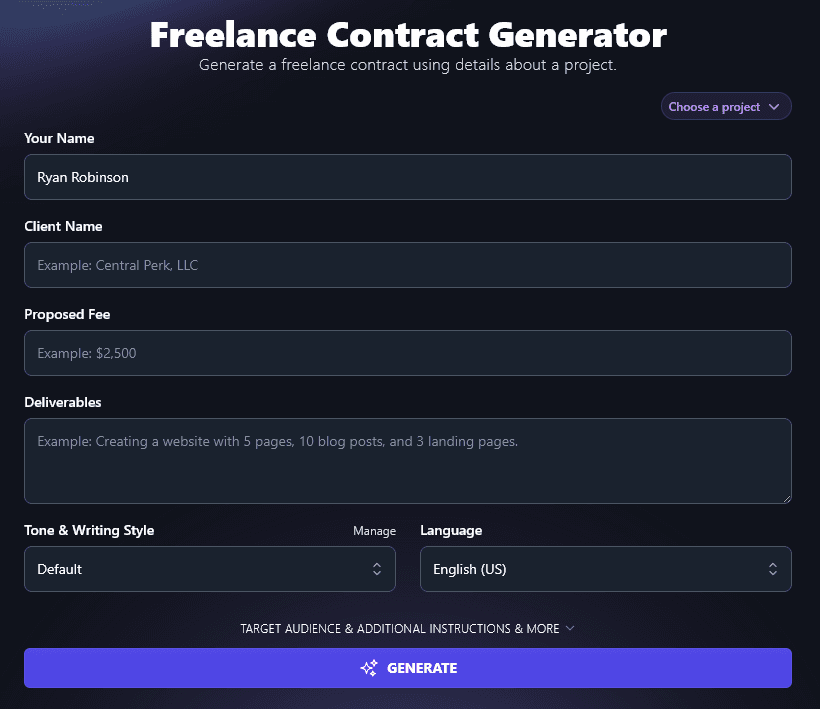Screen dimensions: 820x709
Task: Click the Ryan Robinson name text
Action: [x=83, y=176]
